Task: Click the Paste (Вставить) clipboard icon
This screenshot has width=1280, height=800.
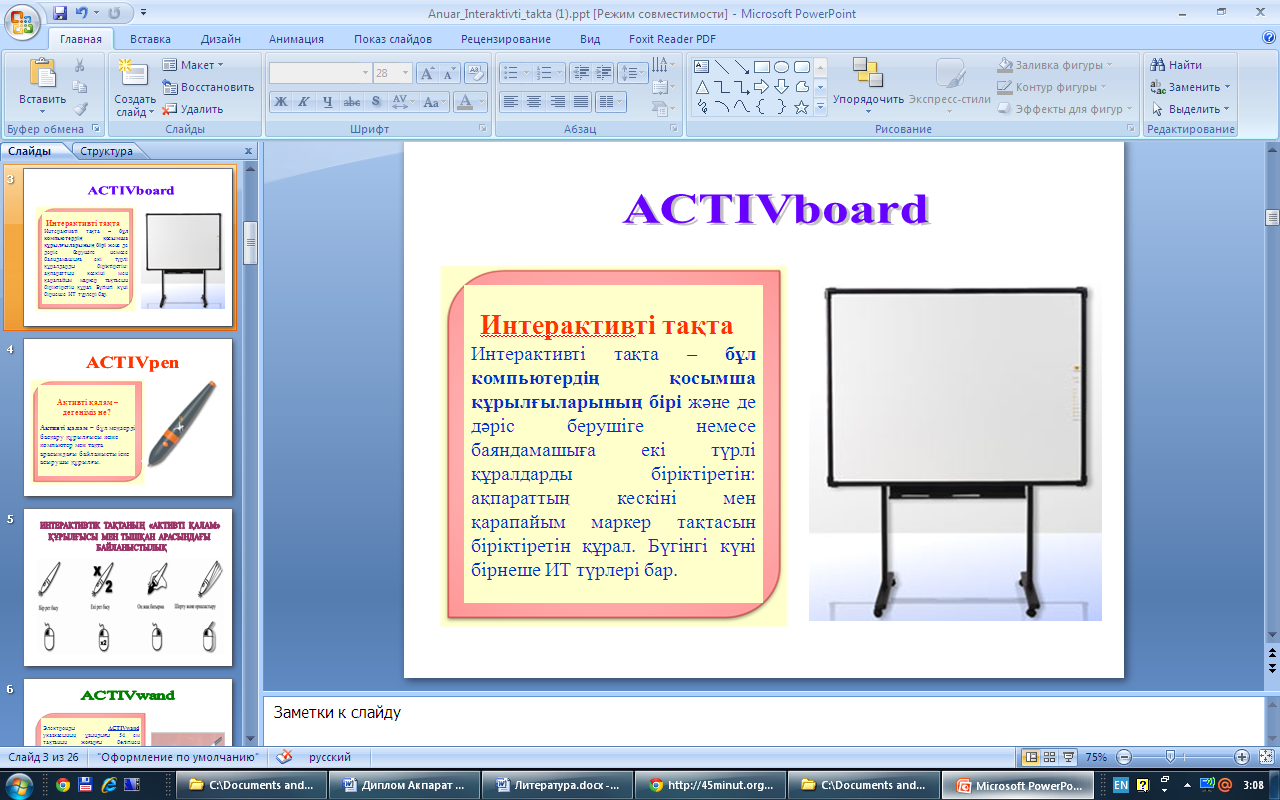Action: click(42, 74)
